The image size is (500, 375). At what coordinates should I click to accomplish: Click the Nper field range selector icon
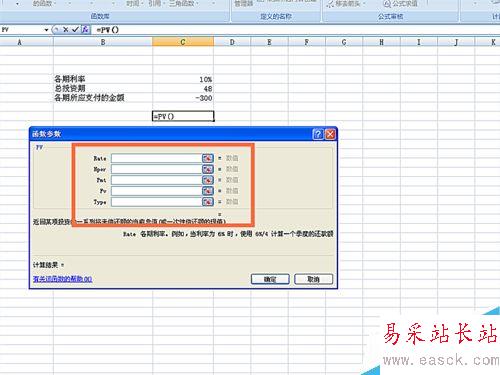click(208, 169)
